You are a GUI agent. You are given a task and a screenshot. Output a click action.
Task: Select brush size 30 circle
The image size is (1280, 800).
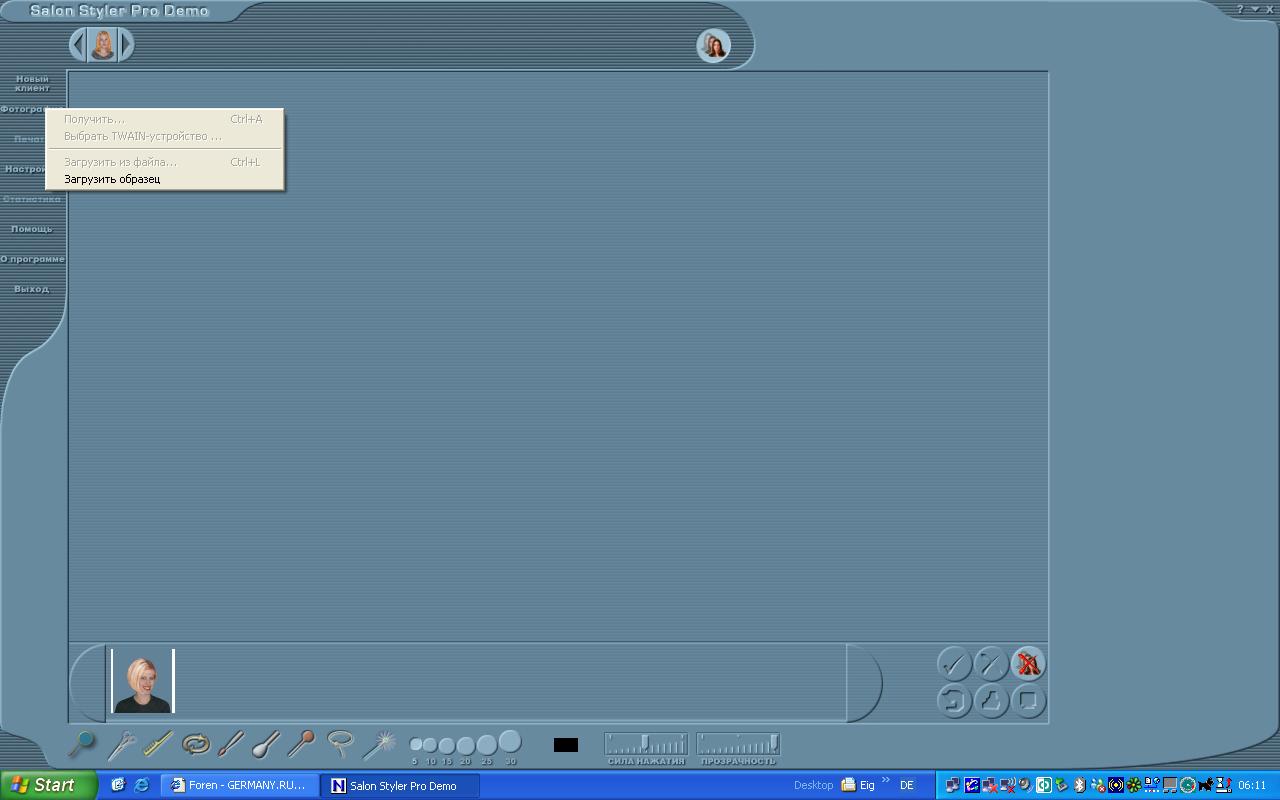(x=510, y=741)
